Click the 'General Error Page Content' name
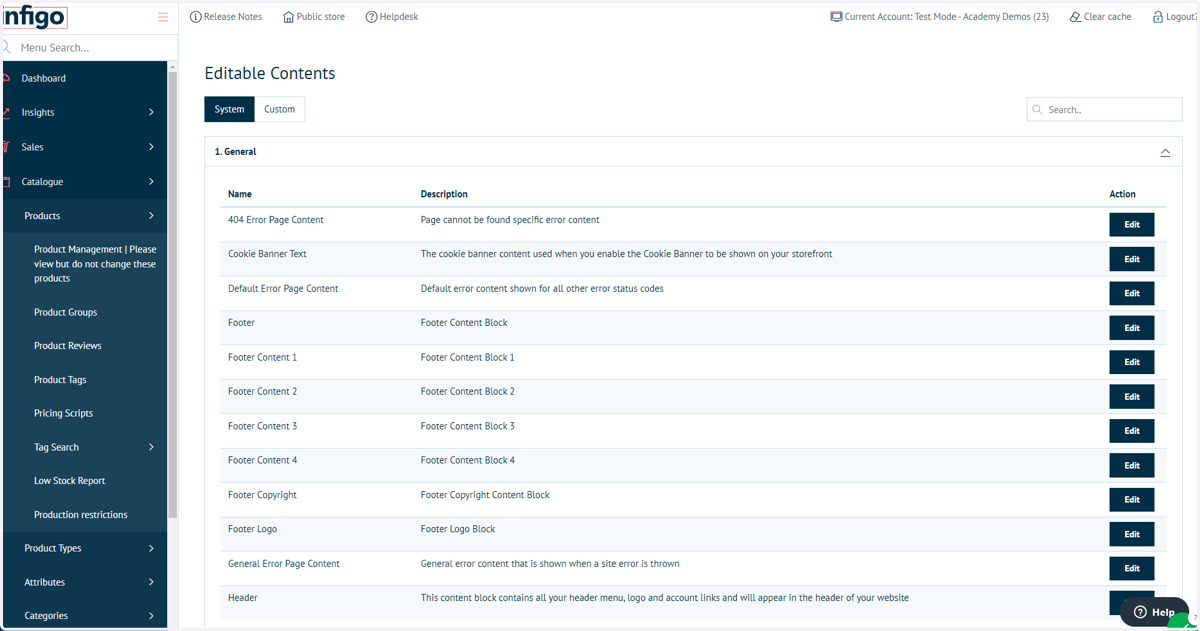Viewport: 1200px width, 631px height. point(284,564)
